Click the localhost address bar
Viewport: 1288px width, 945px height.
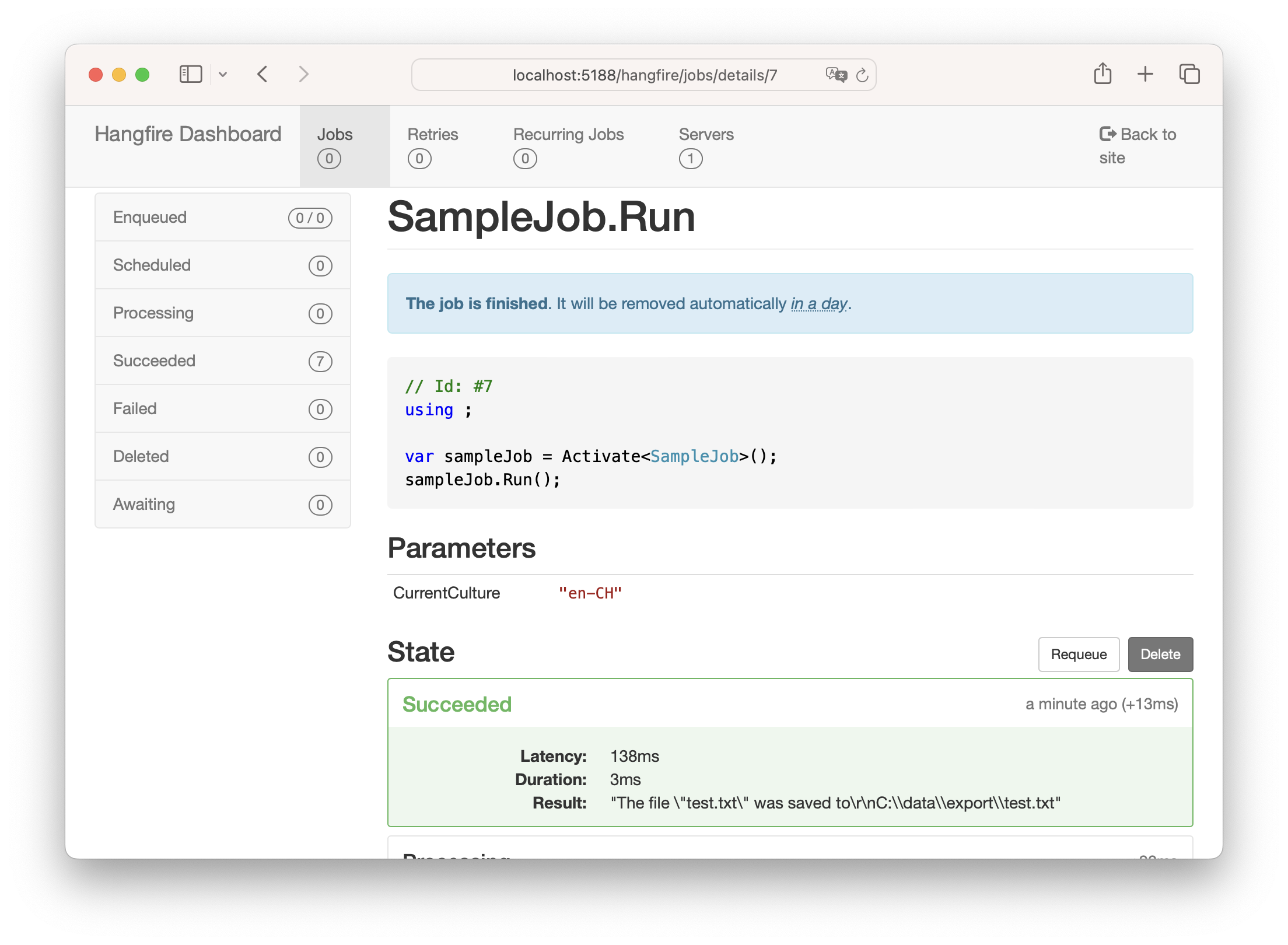645,75
